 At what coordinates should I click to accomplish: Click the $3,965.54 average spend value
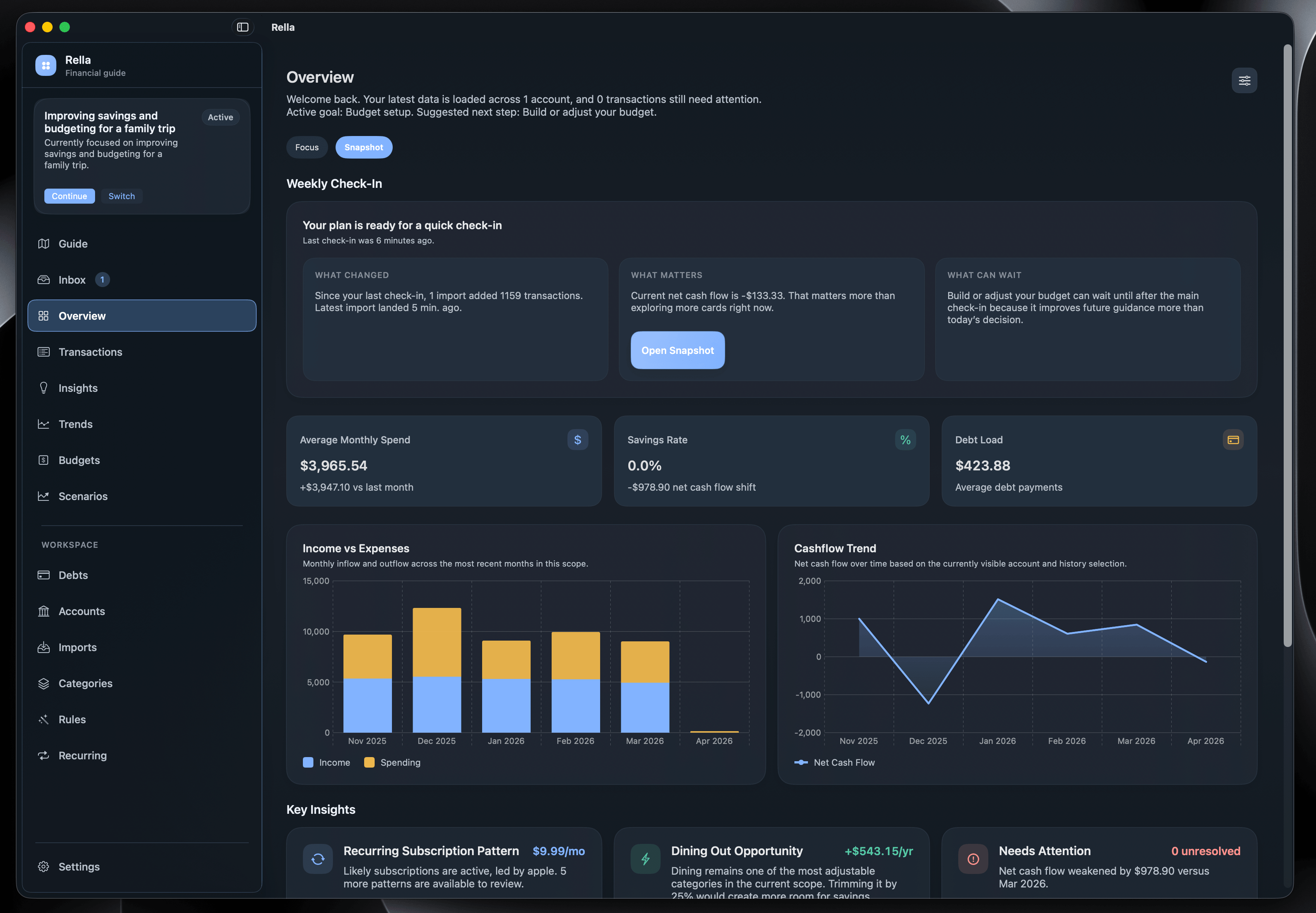pyautogui.click(x=334, y=466)
